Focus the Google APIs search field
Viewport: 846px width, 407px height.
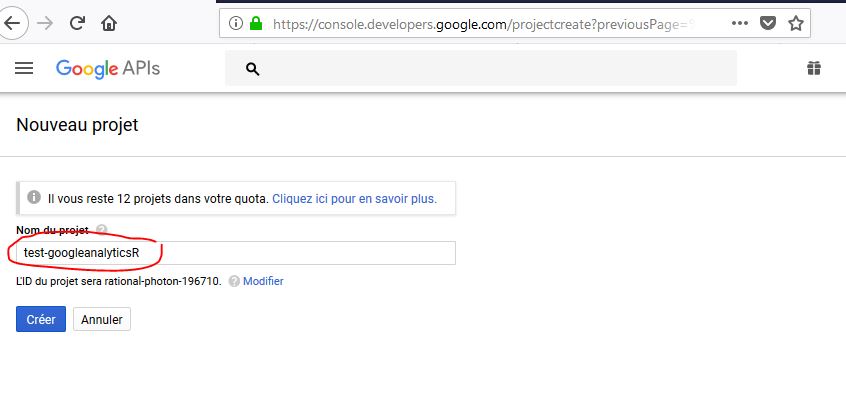point(481,68)
